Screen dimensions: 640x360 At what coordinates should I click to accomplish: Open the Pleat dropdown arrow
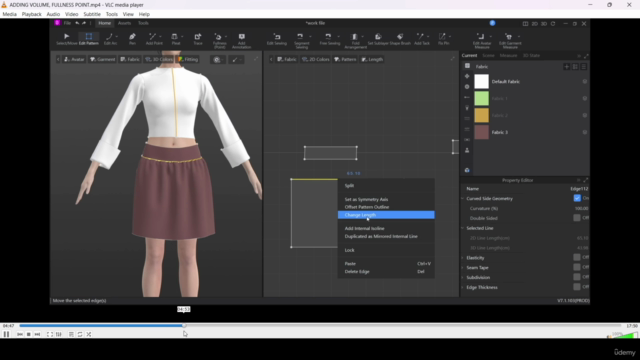point(182,37)
